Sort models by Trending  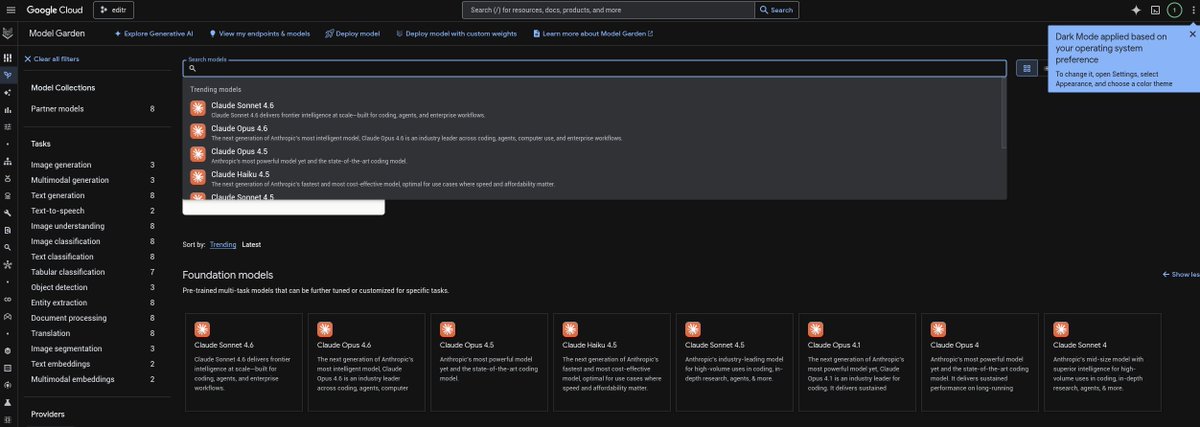point(223,244)
